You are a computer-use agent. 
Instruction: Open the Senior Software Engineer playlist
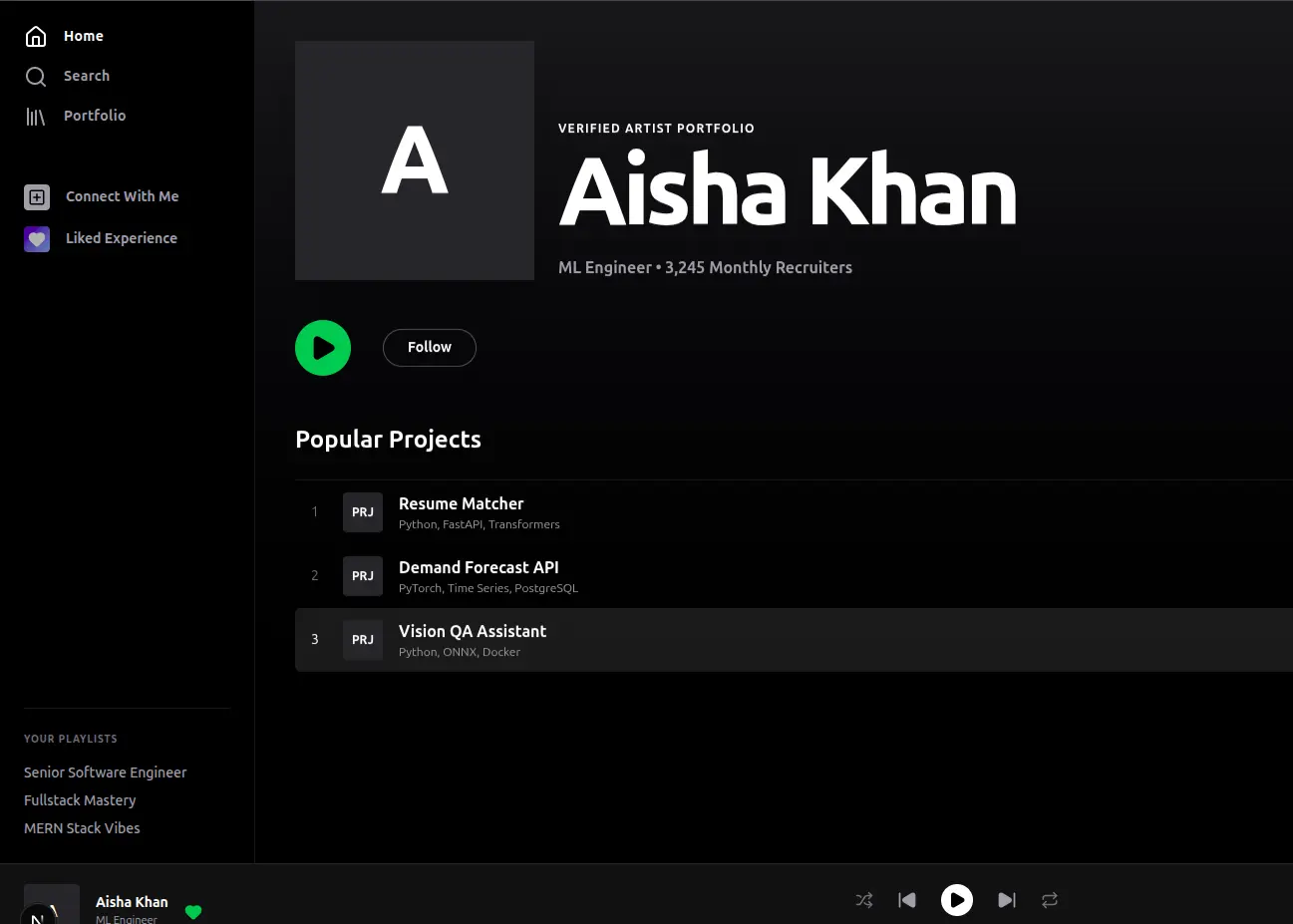coord(105,772)
